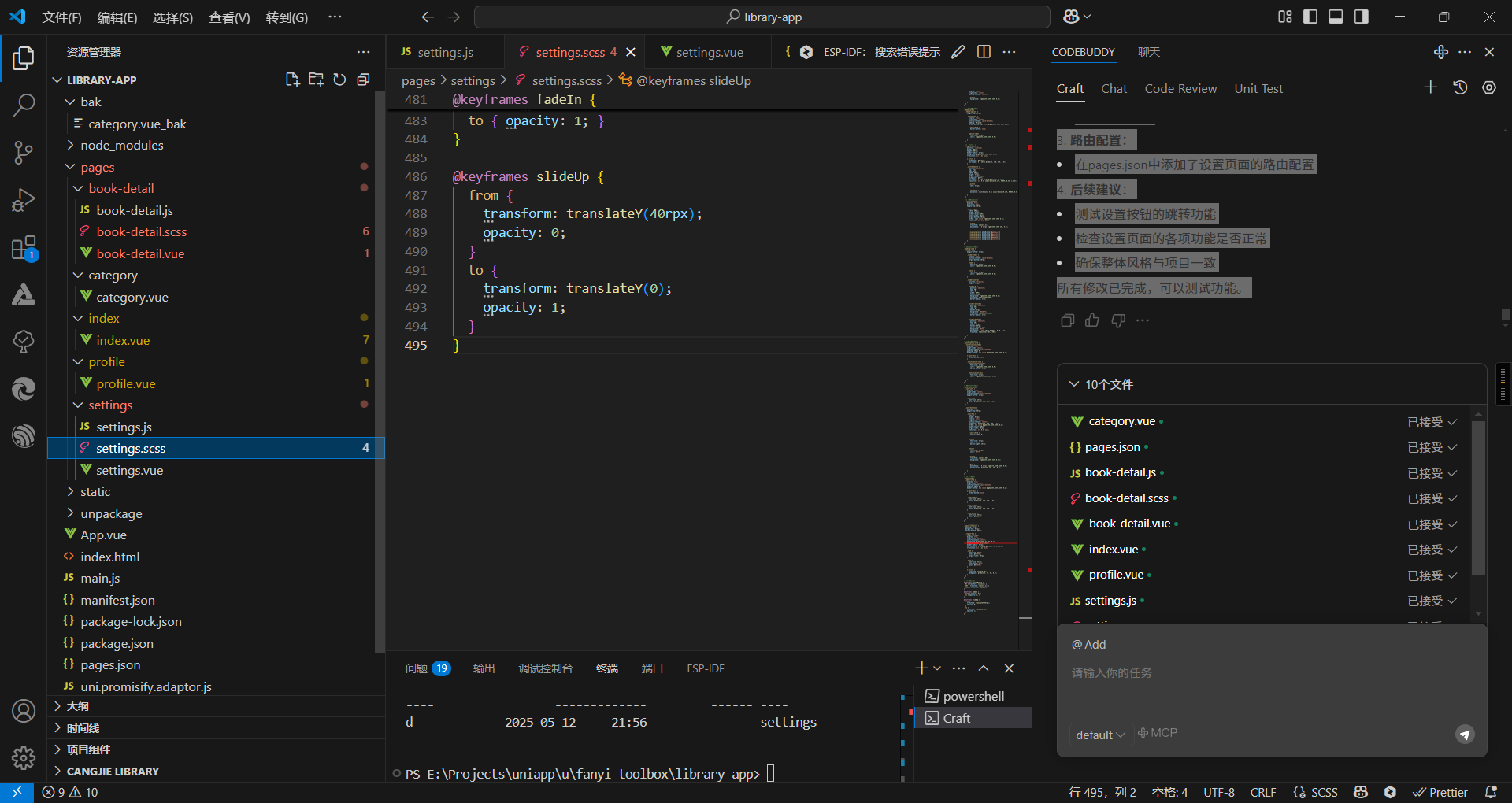The width and height of the screenshot is (1512, 803).
Task: Open the 问题 panel tab
Action: pos(417,668)
